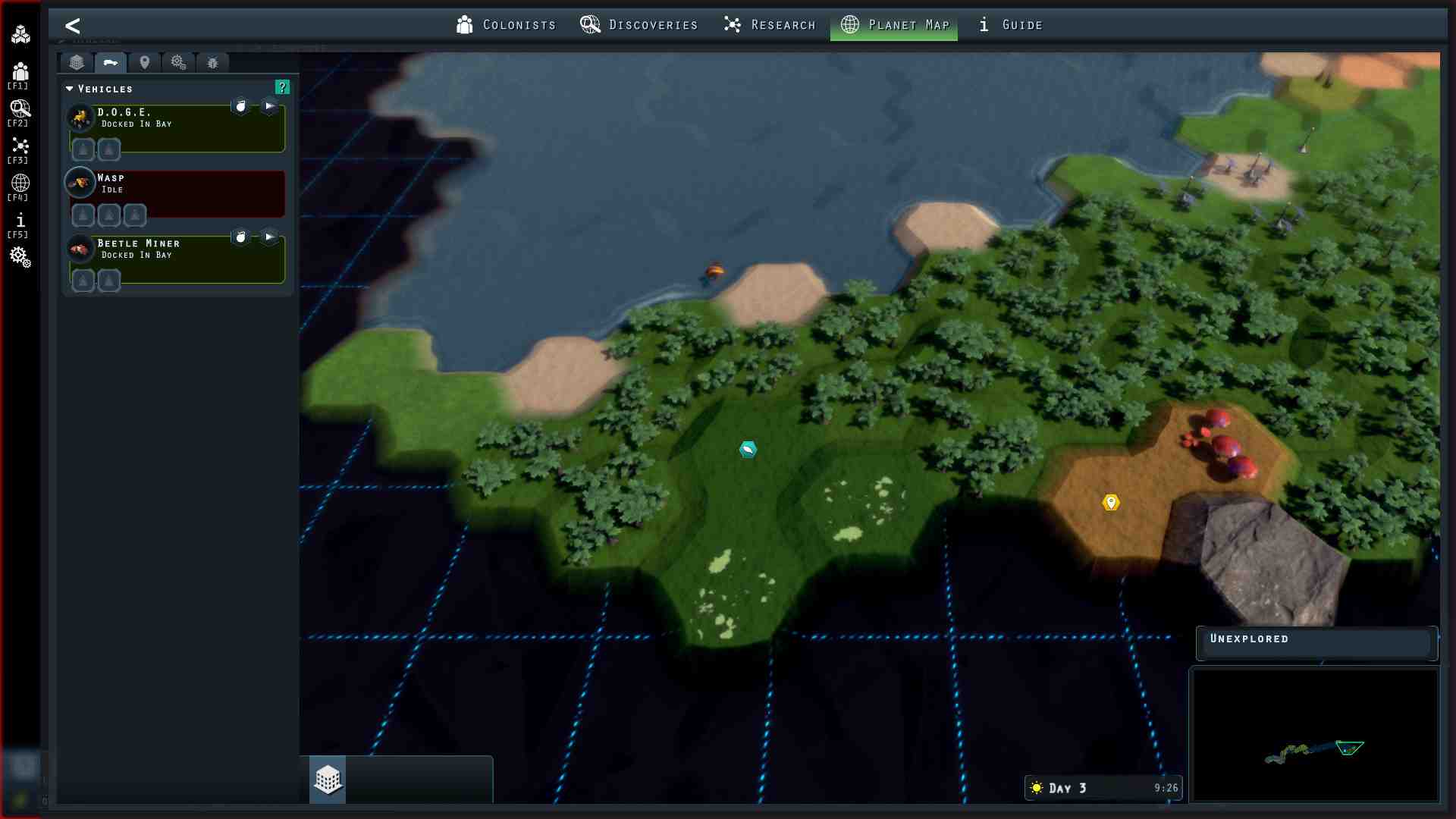The height and width of the screenshot is (819, 1456).
Task: Select D.O.G.E.'s first crew seat slot
Action: pos(83,149)
